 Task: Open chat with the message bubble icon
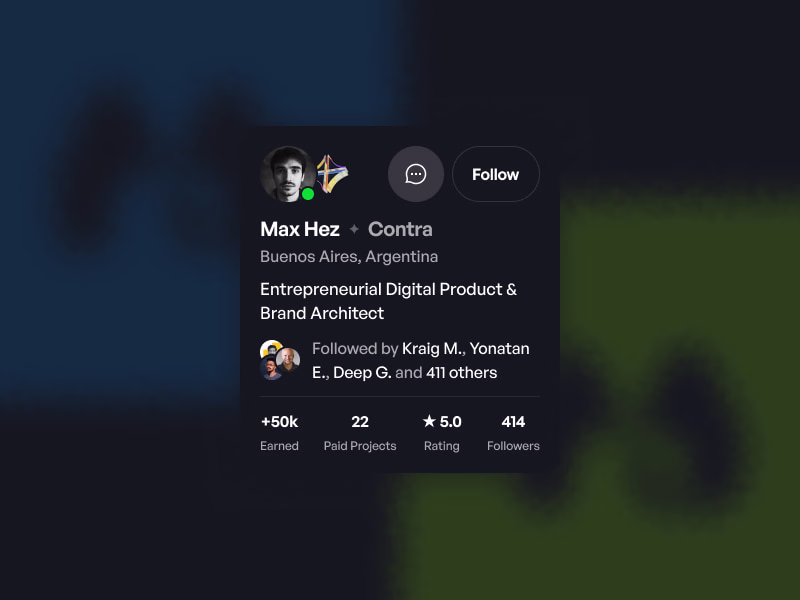coord(415,174)
